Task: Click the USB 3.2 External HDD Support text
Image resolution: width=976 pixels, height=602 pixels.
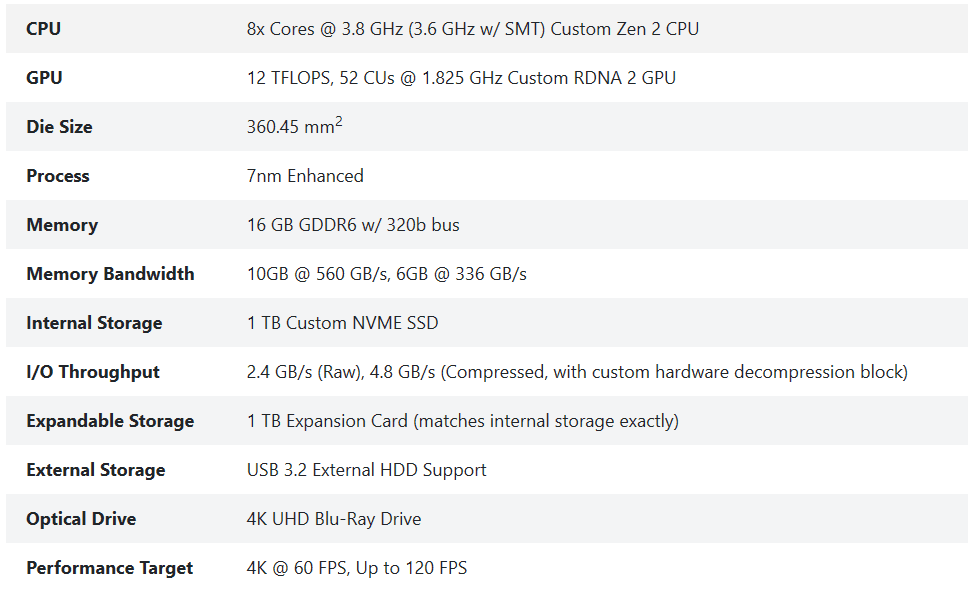Action: (x=366, y=470)
